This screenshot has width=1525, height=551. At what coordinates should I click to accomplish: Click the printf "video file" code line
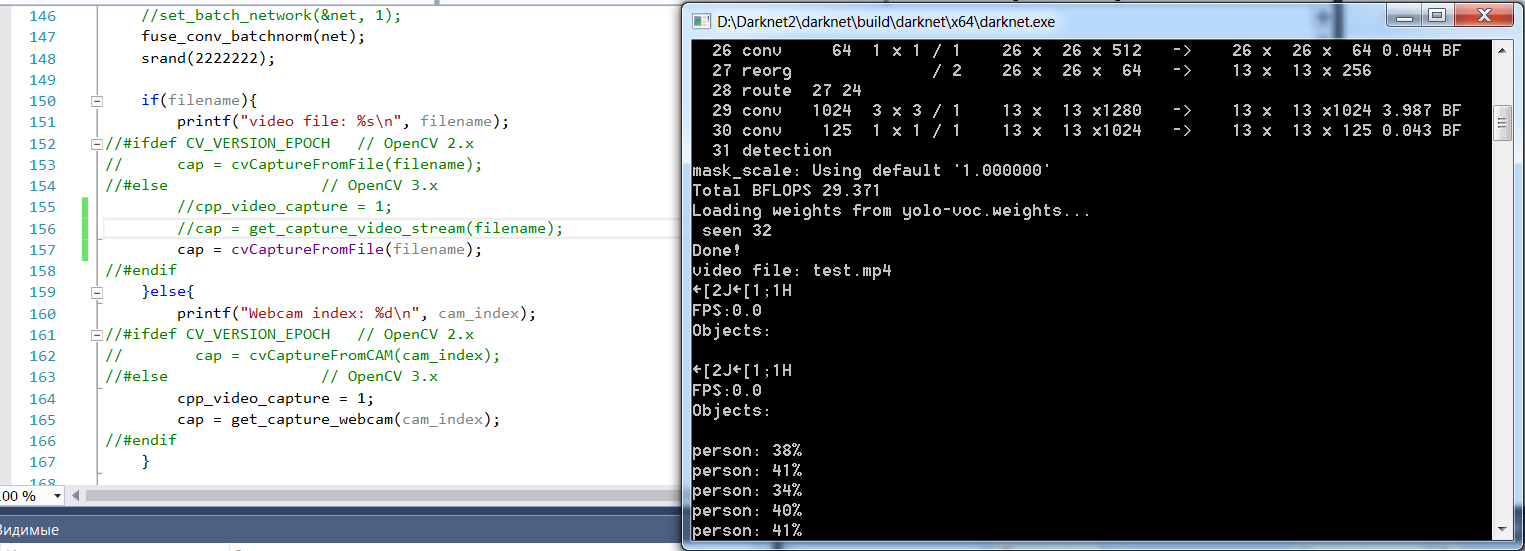(344, 122)
